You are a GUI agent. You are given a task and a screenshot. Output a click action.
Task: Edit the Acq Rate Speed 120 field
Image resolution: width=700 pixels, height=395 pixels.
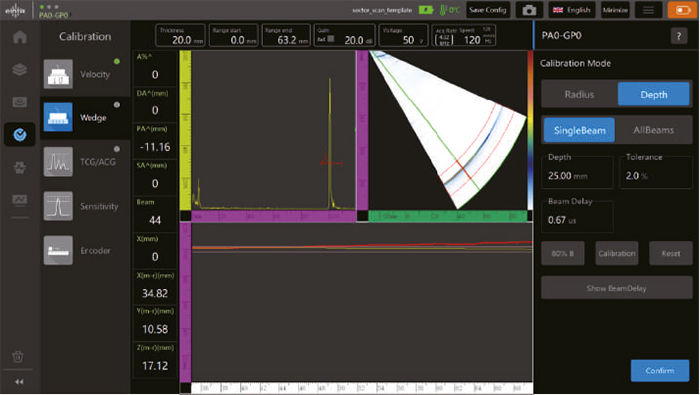[x=464, y=35]
